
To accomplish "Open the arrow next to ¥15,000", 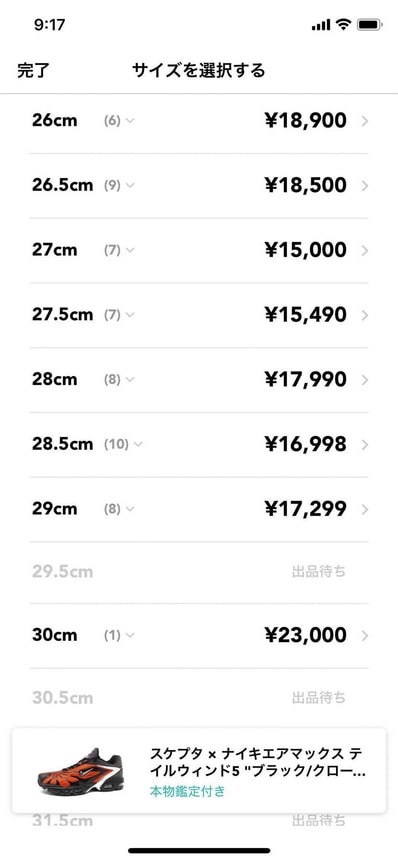I will [x=365, y=251].
